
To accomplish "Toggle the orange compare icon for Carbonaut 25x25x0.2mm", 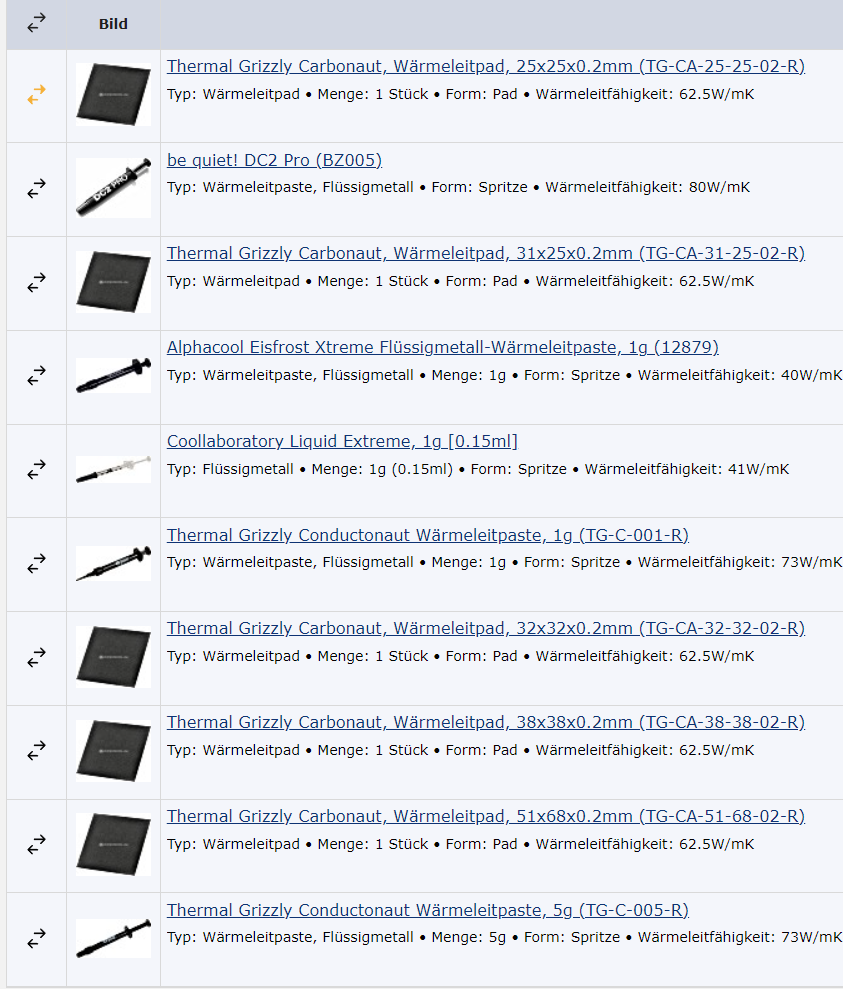I will (x=37, y=95).
